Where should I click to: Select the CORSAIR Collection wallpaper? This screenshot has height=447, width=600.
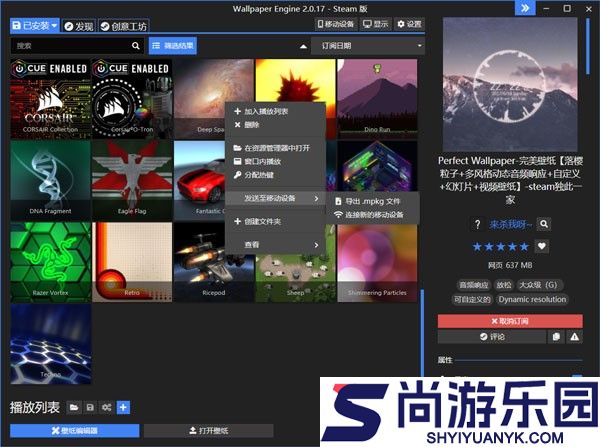tap(51, 98)
